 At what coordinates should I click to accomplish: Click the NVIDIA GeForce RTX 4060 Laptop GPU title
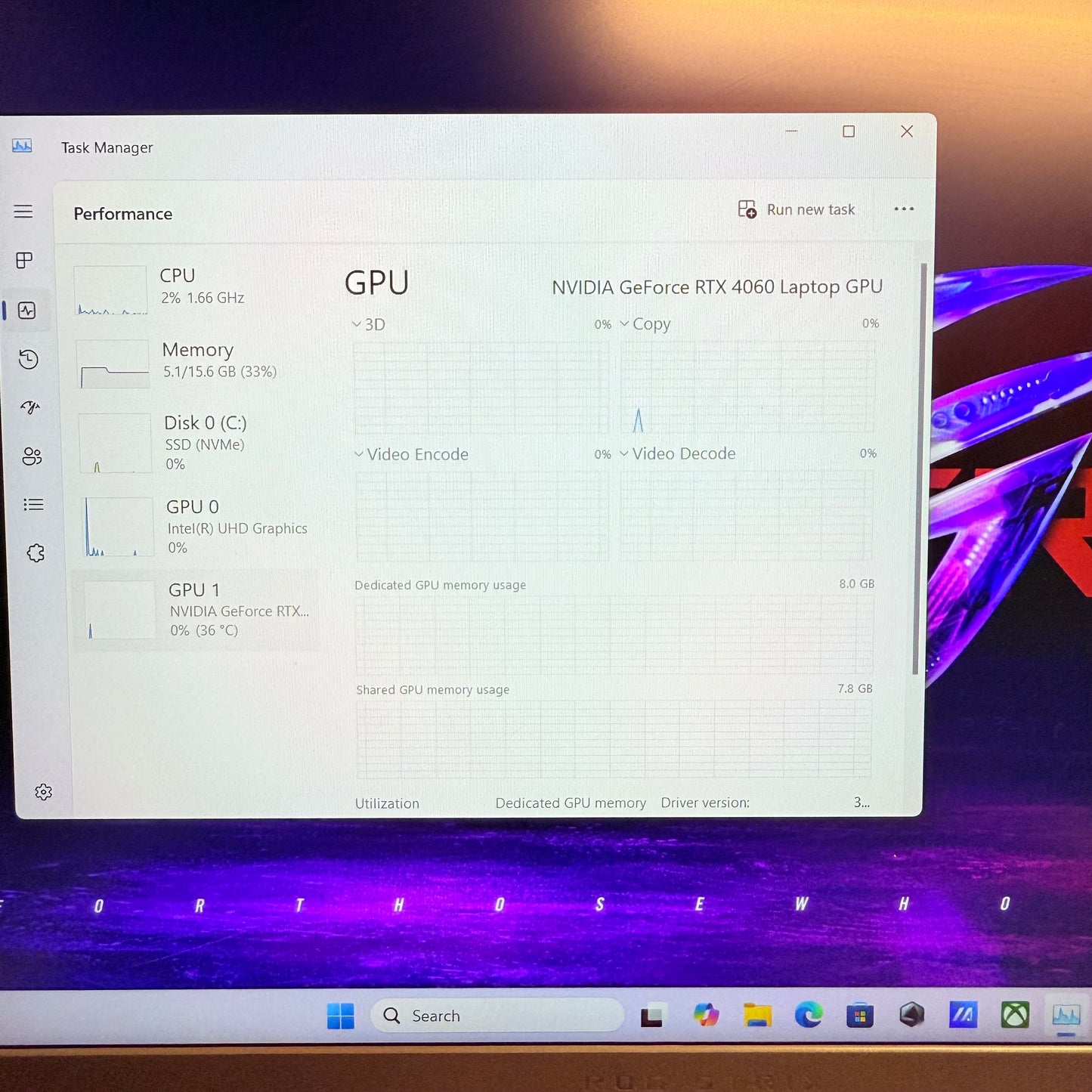pos(717,287)
